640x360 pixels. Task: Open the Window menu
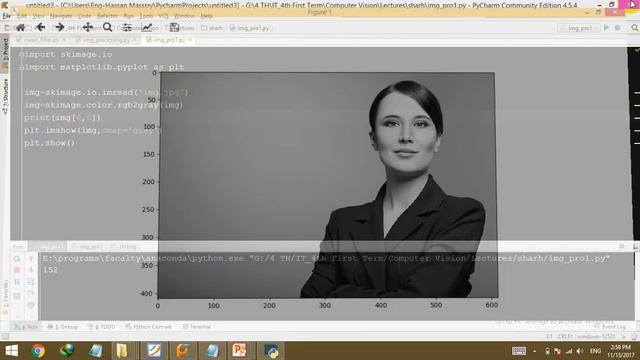(184, 16)
